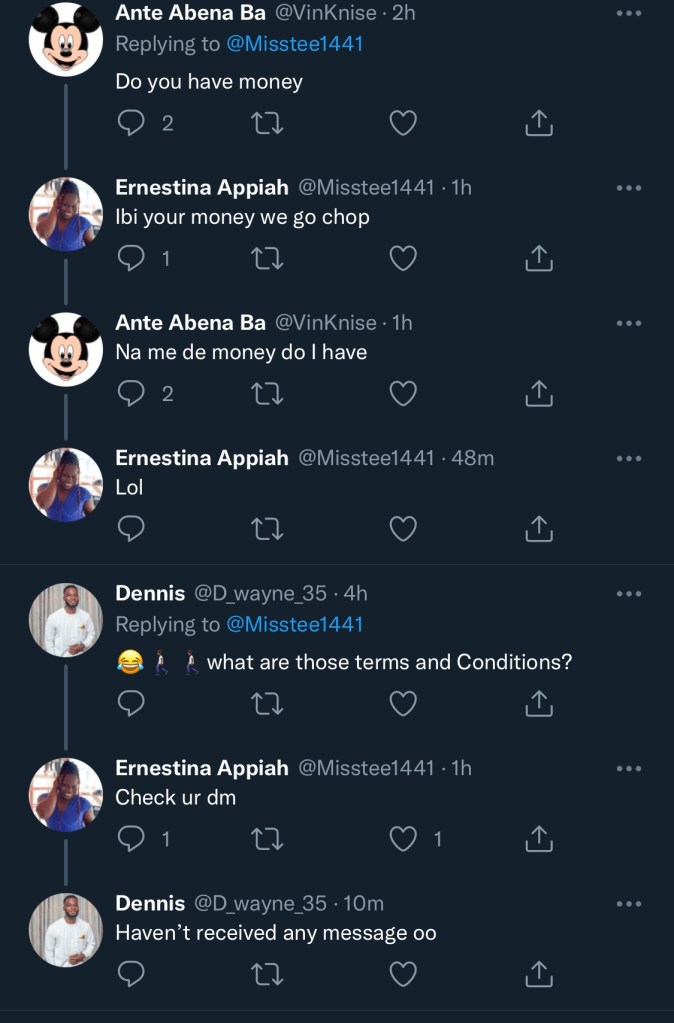Like 'Haven't received any message oo' tweet
The width and height of the screenshot is (674, 1023).
(402, 973)
